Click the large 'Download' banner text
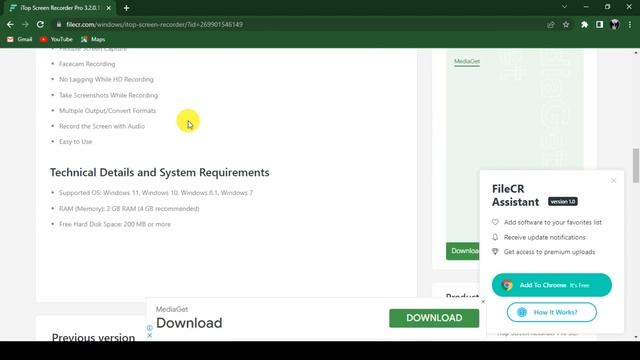 [189, 323]
